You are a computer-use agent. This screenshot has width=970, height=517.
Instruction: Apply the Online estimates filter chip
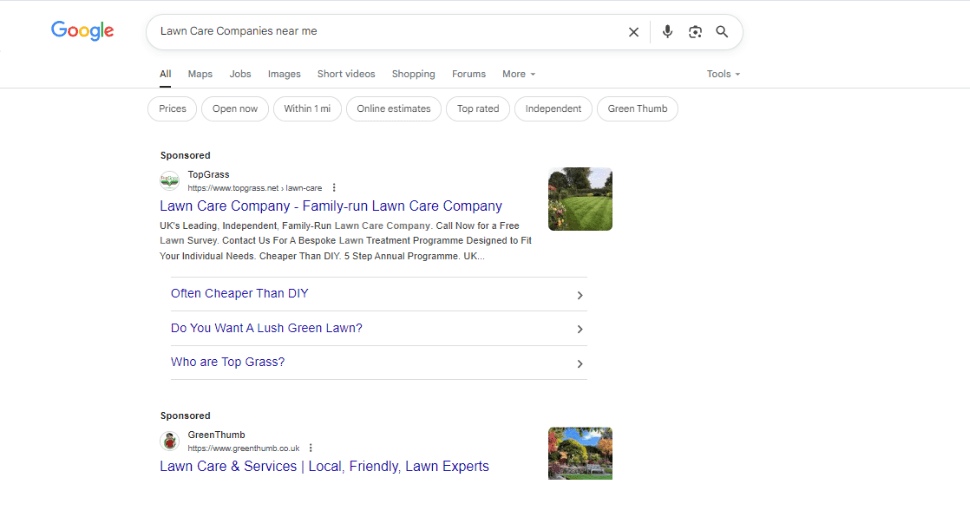tap(393, 109)
